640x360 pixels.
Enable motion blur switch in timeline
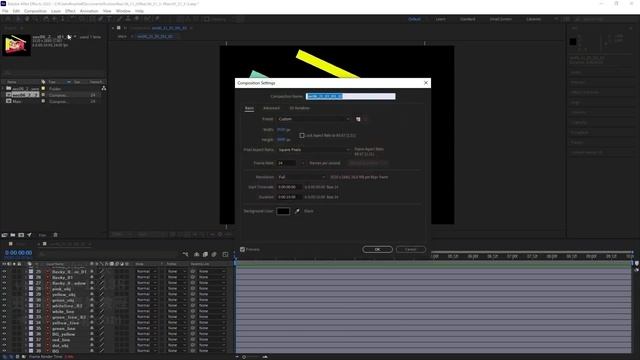pyautogui.click(x=214, y=254)
